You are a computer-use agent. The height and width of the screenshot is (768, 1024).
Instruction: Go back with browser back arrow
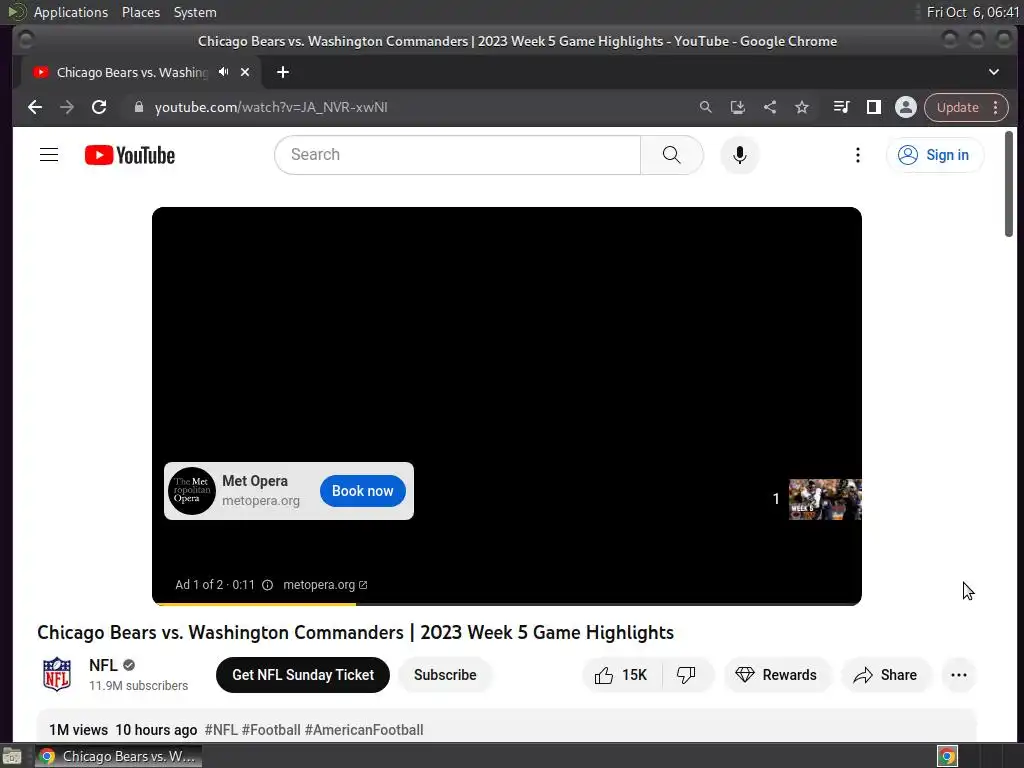pyautogui.click(x=35, y=107)
